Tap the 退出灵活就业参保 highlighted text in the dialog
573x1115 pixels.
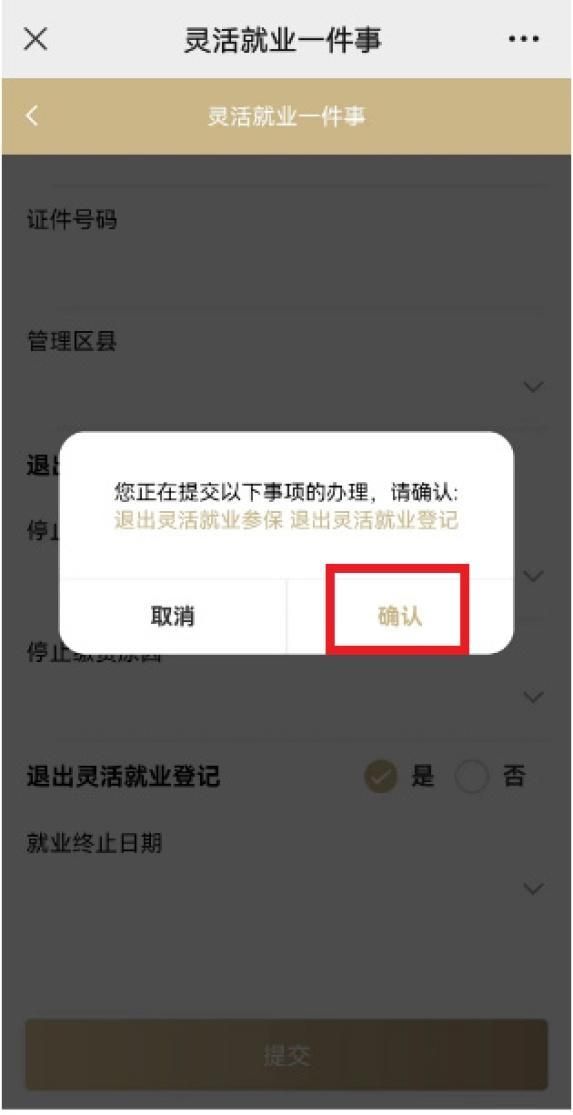[198, 520]
